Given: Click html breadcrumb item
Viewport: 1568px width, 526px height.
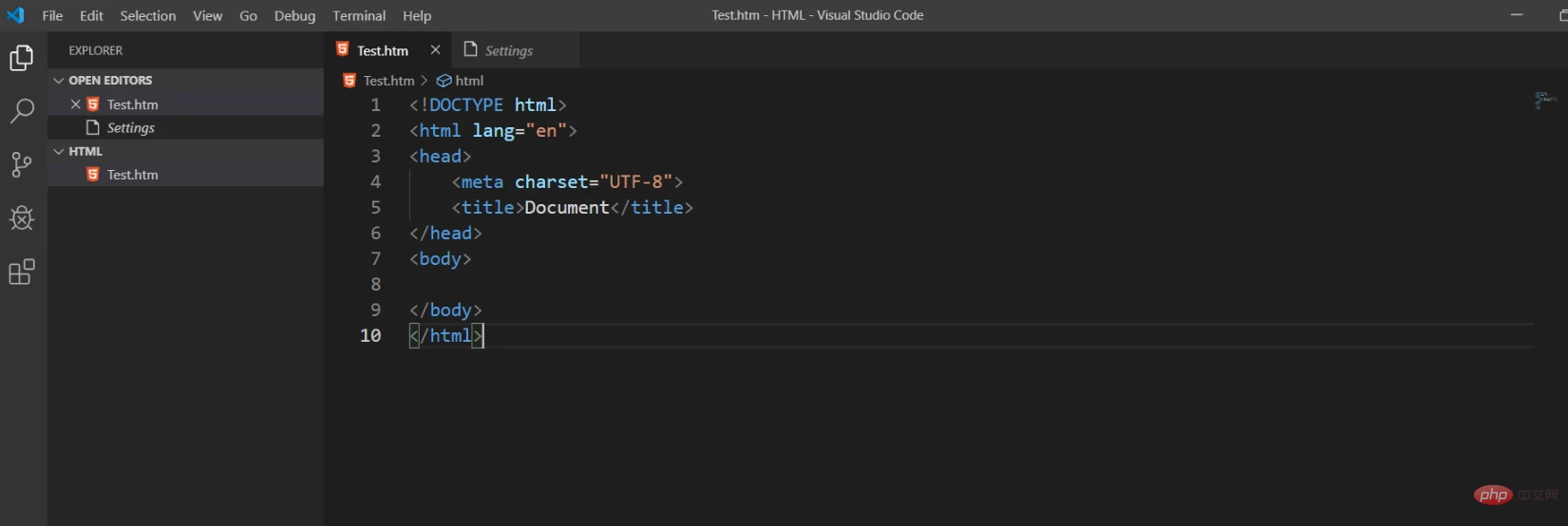Looking at the screenshot, I should [469, 81].
